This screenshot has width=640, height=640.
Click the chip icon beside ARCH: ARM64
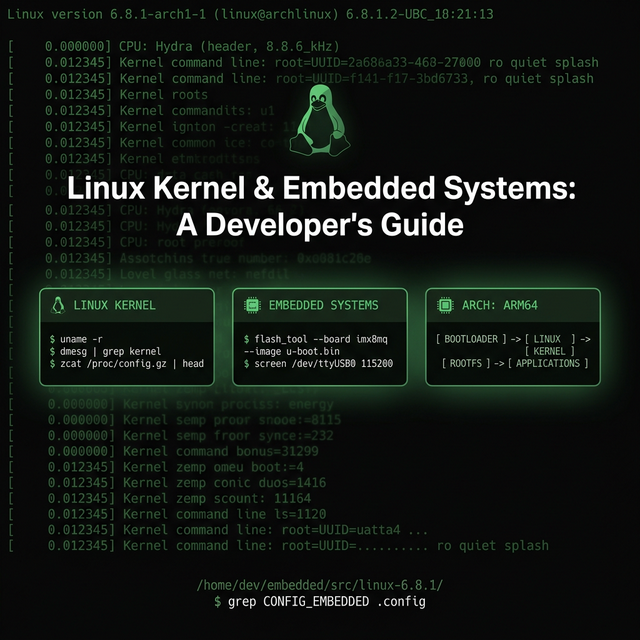(445, 305)
